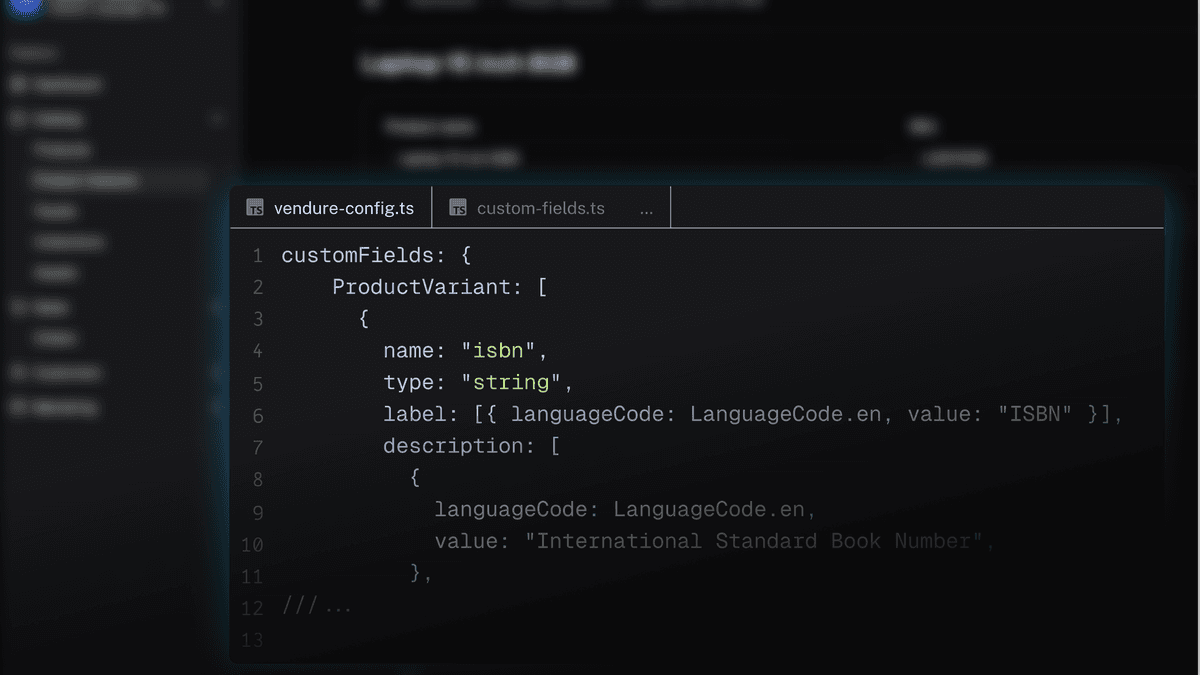Screen dimensions: 1200x675
Task: Open the tab overflow ellipsis menu
Action: pos(646,209)
